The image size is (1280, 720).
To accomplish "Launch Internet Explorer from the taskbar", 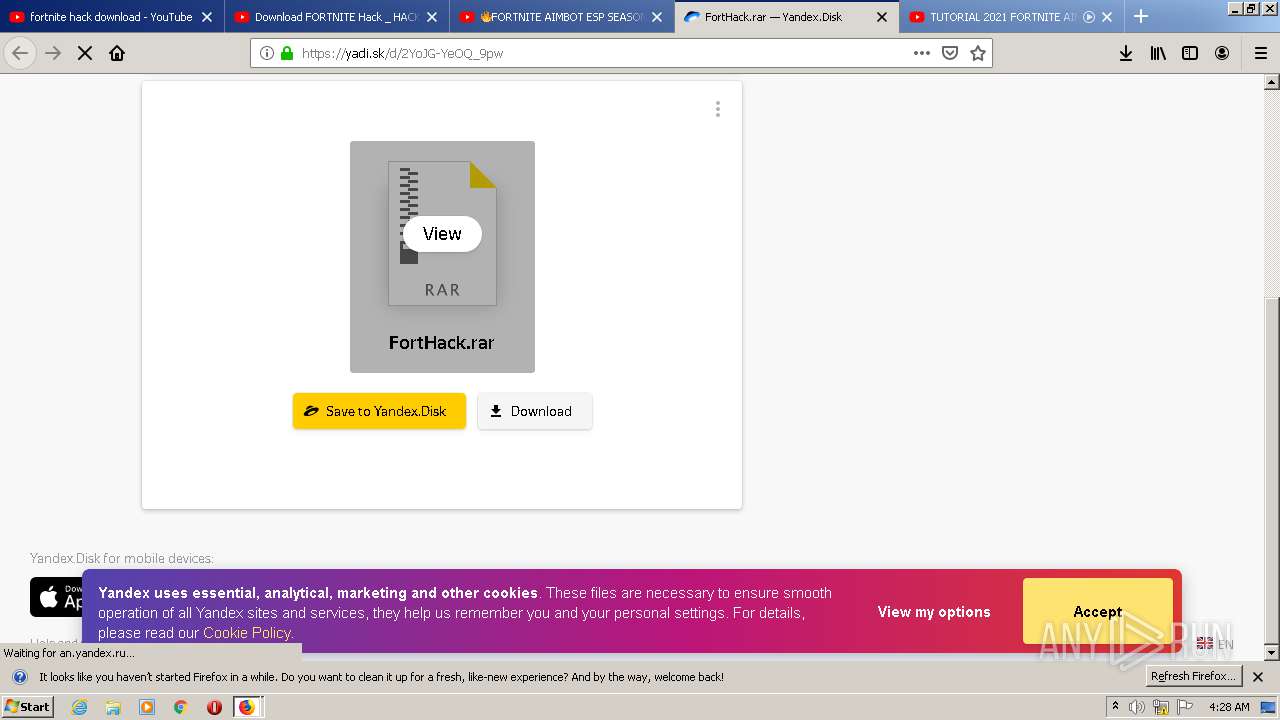I will (x=80, y=707).
